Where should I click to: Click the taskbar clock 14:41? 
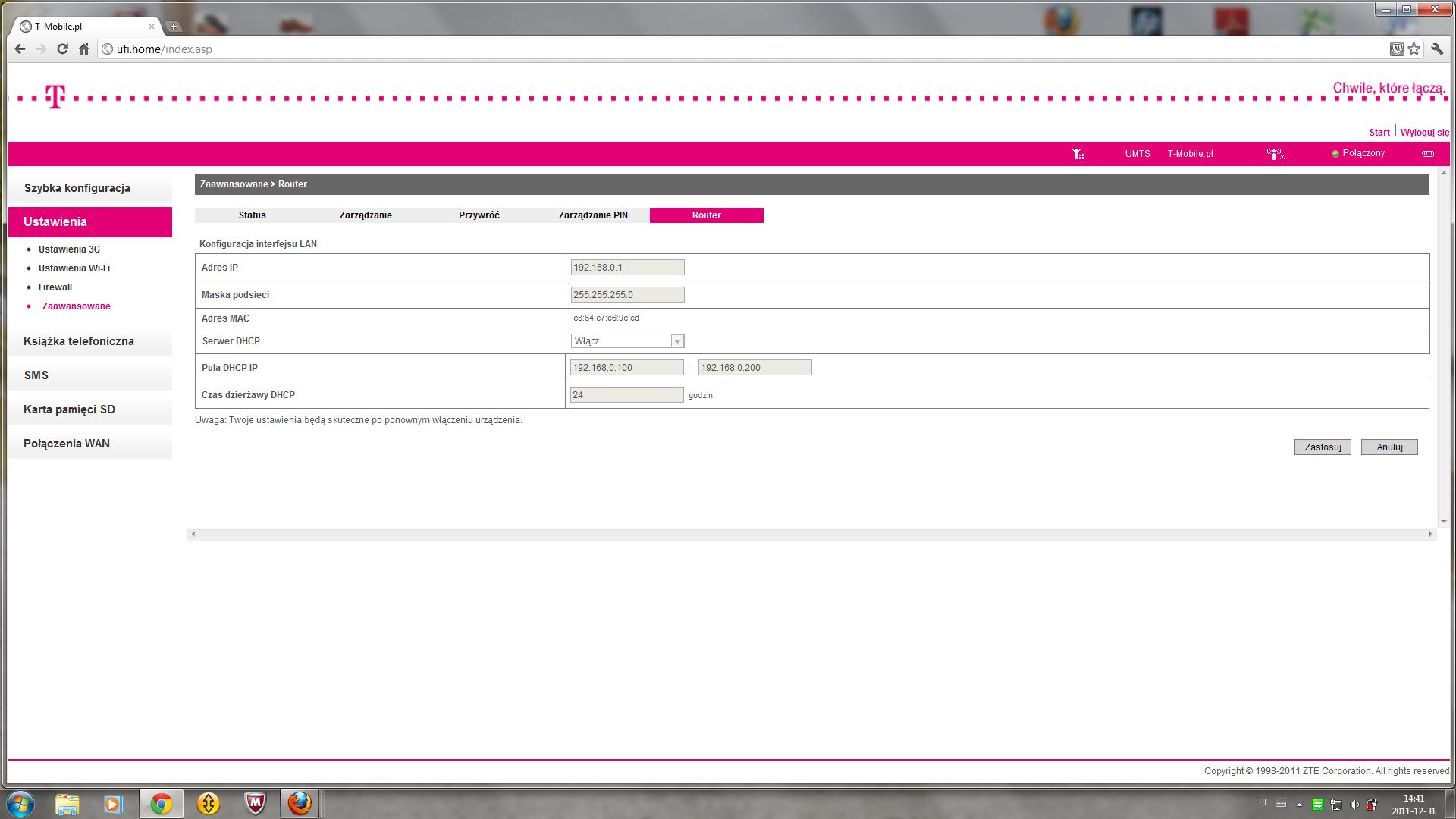pyautogui.click(x=1414, y=799)
